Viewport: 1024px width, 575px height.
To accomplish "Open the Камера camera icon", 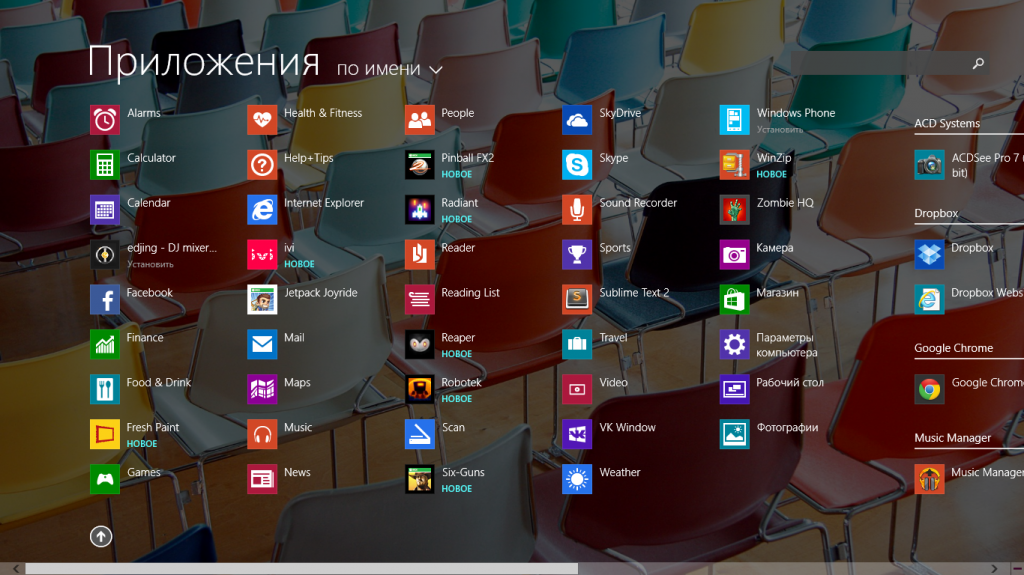I will [x=734, y=255].
